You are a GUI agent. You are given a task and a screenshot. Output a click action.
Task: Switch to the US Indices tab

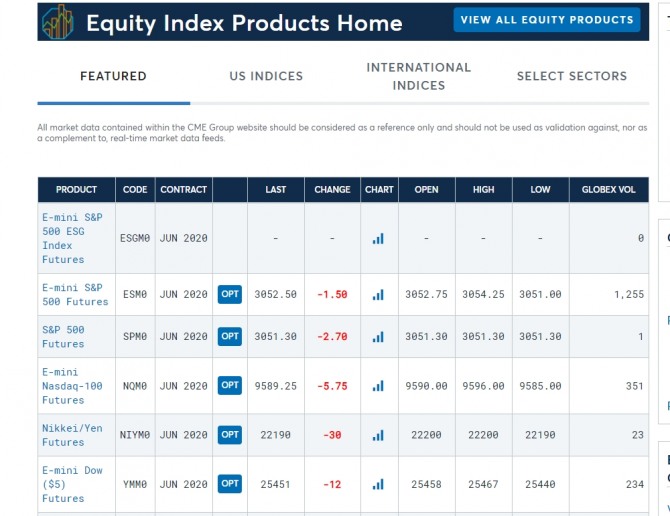[266, 76]
